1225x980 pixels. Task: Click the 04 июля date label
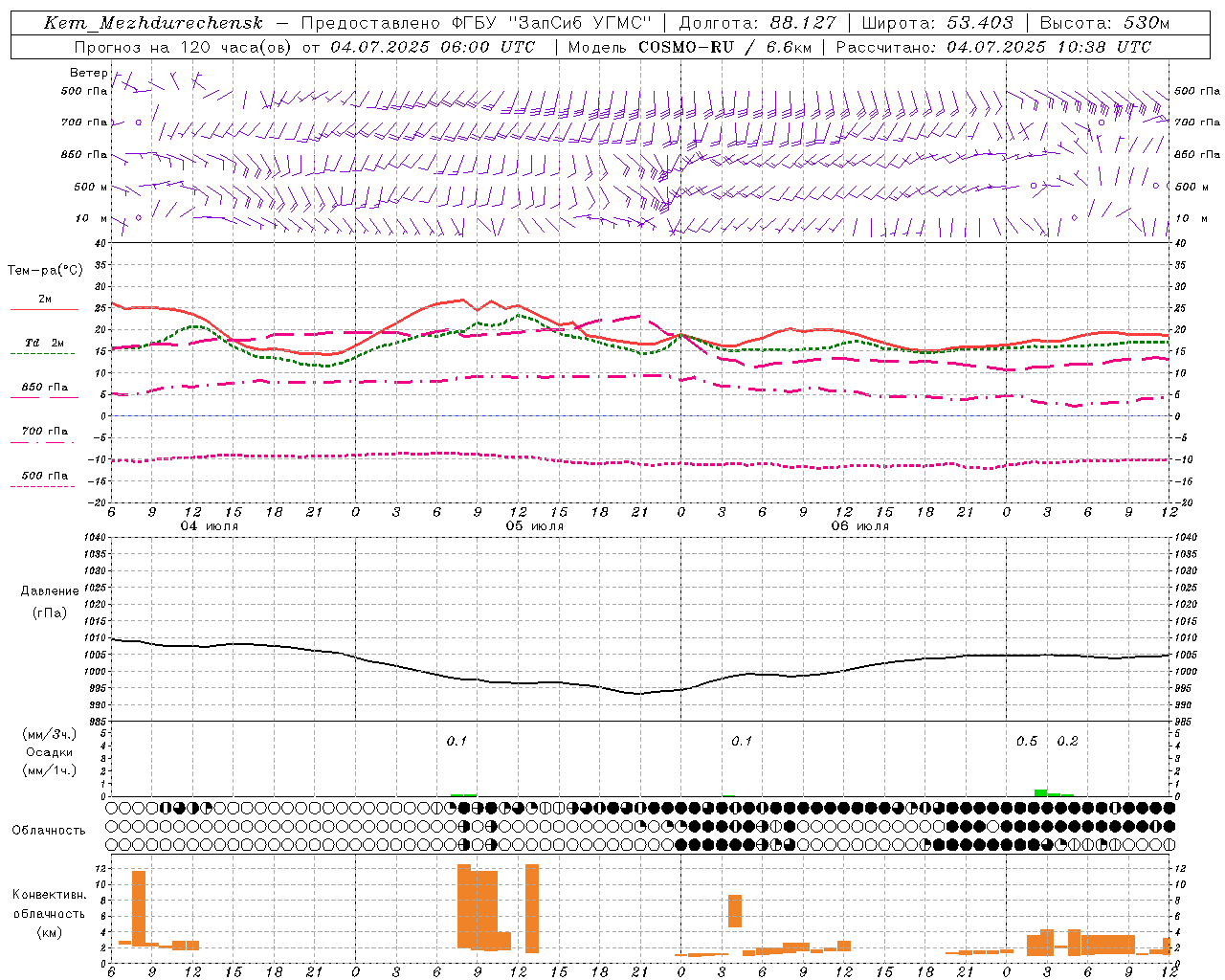(210, 526)
